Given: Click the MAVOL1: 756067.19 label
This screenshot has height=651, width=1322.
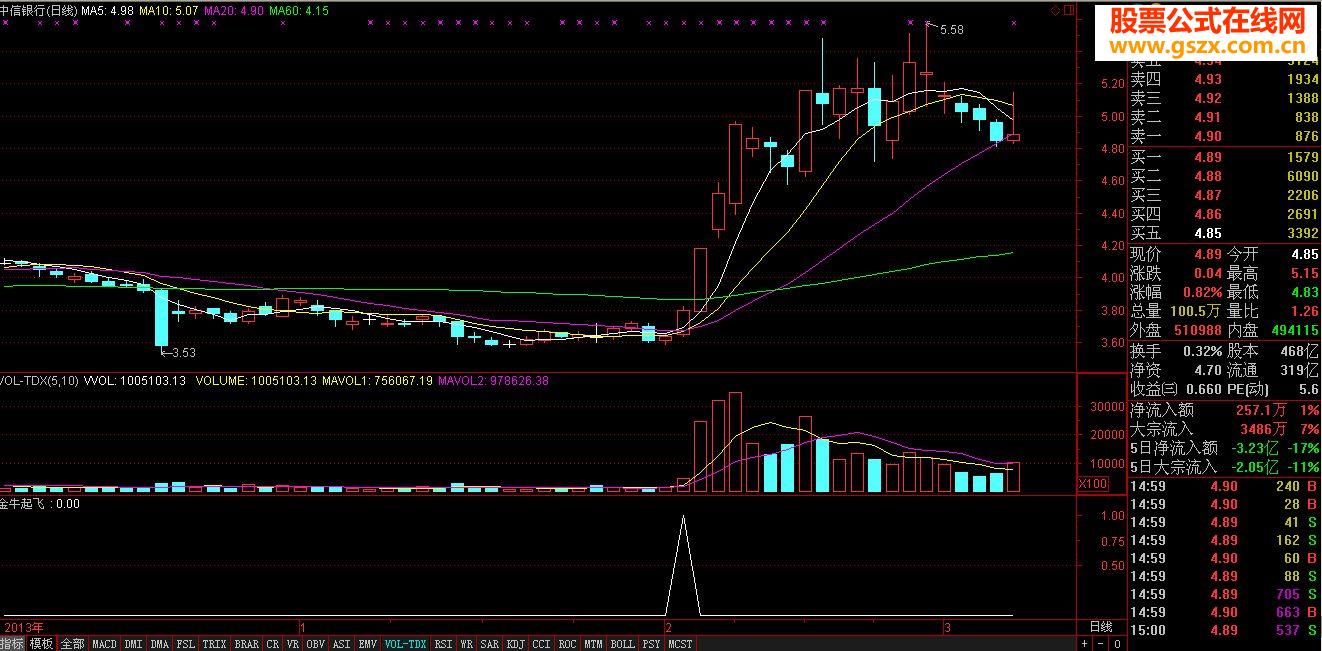Looking at the screenshot, I should coord(377,381).
